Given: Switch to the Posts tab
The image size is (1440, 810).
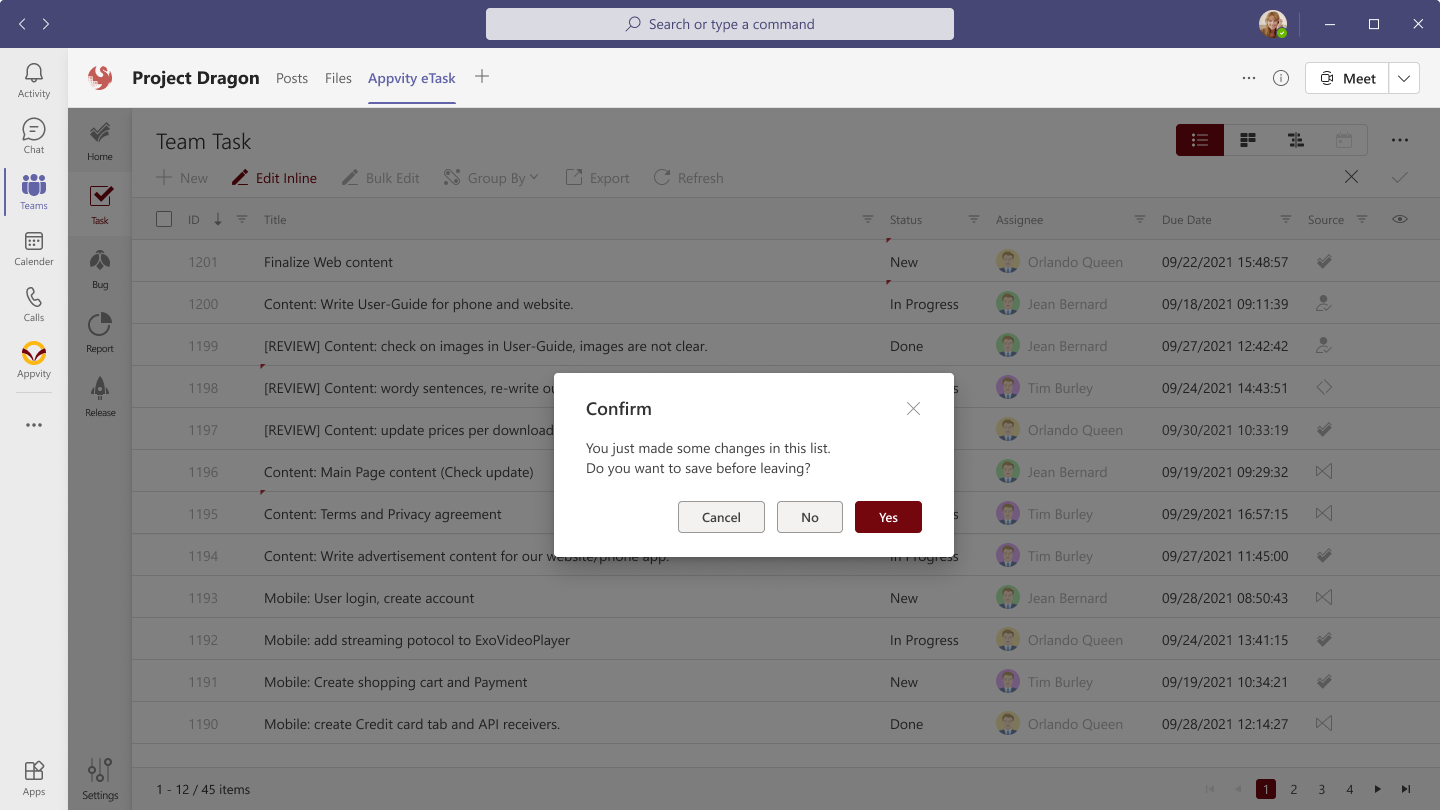Looking at the screenshot, I should (x=292, y=77).
